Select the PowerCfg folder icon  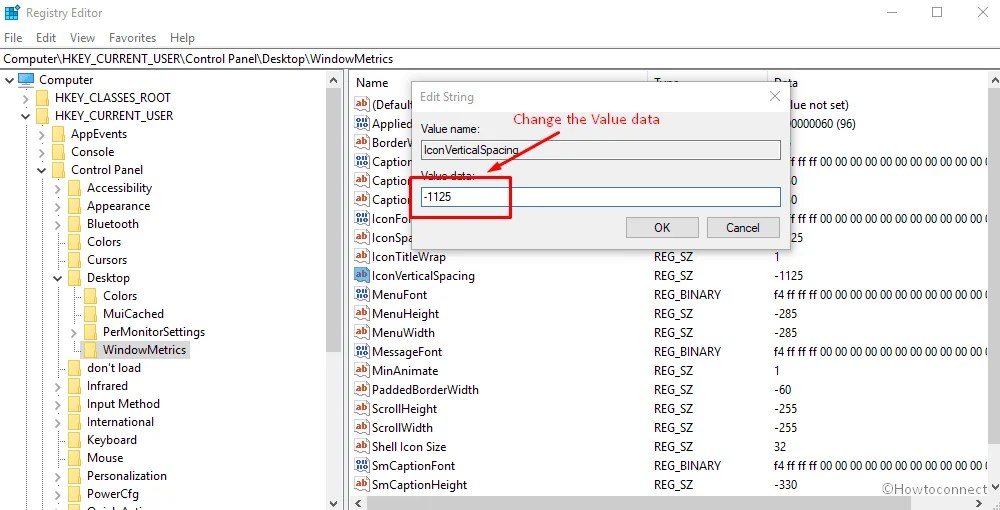click(x=75, y=494)
